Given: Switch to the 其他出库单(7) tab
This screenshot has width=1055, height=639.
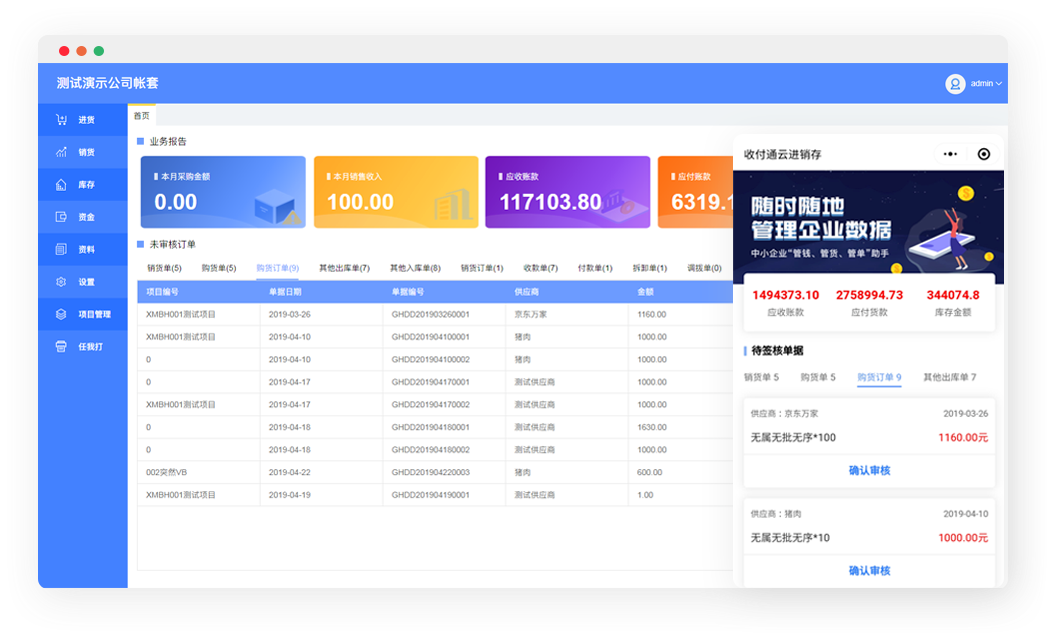Looking at the screenshot, I should [x=344, y=268].
